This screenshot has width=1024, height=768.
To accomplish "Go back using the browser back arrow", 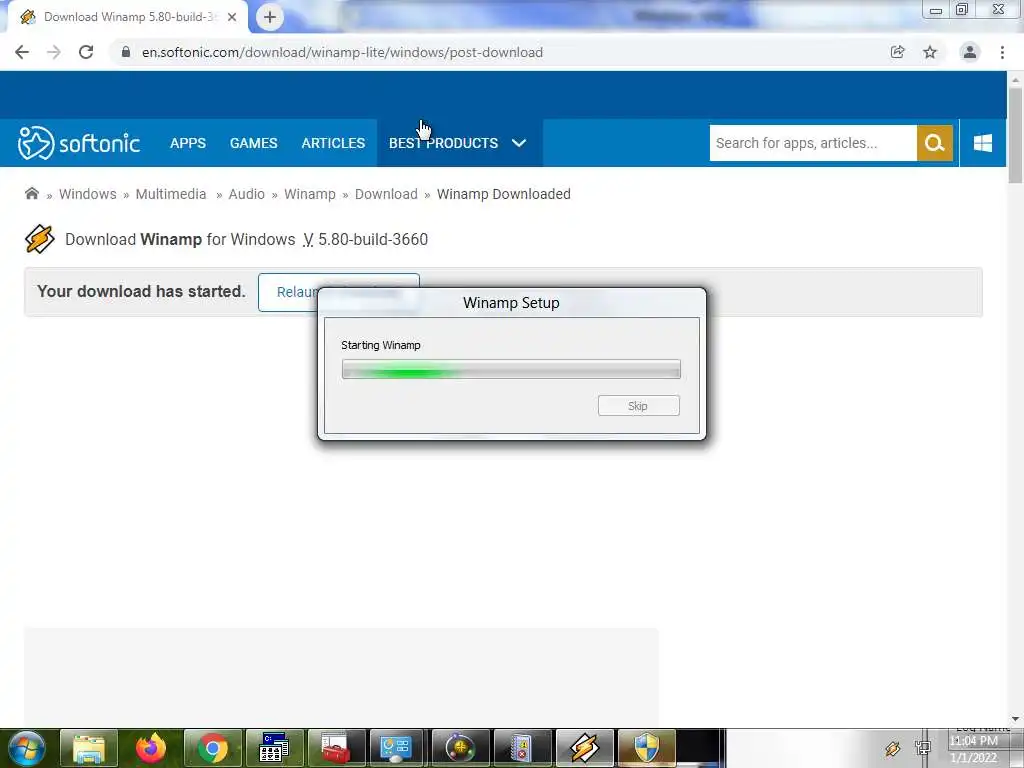I will tap(22, 52).
